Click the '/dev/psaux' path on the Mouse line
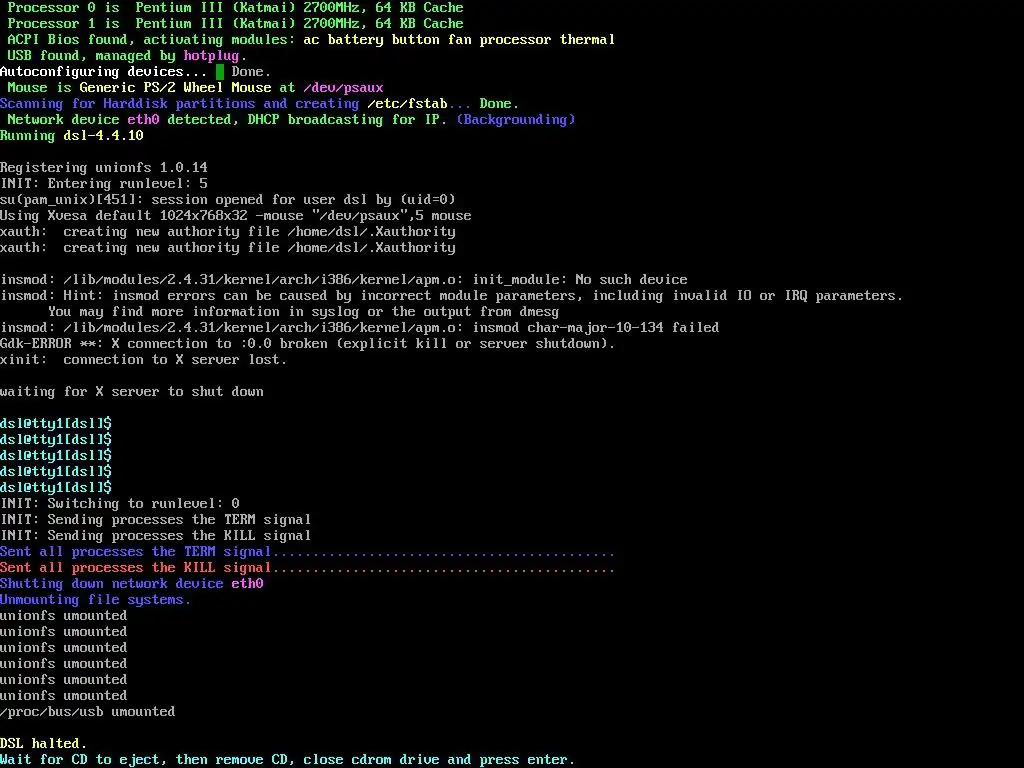 [x=344, y=88]
